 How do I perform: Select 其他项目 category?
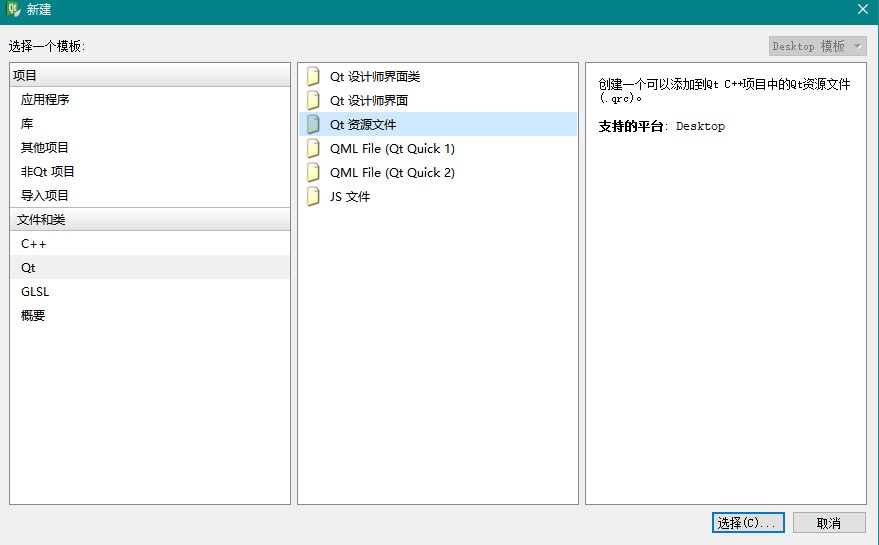point(45,148)
